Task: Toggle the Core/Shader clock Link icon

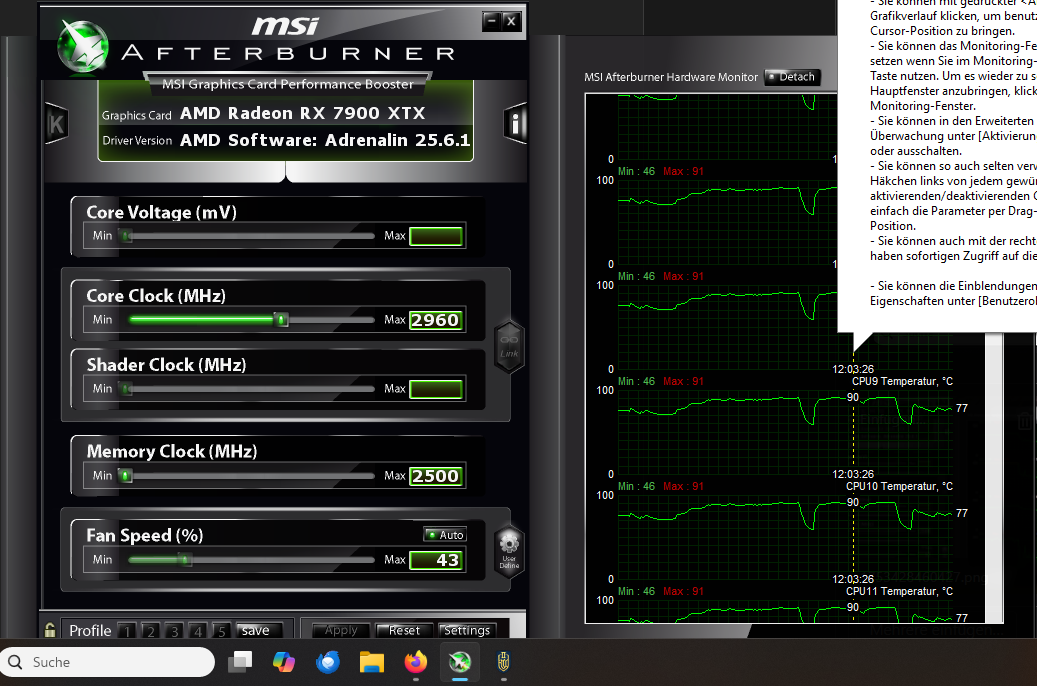Action: click(x=509, y=347)
